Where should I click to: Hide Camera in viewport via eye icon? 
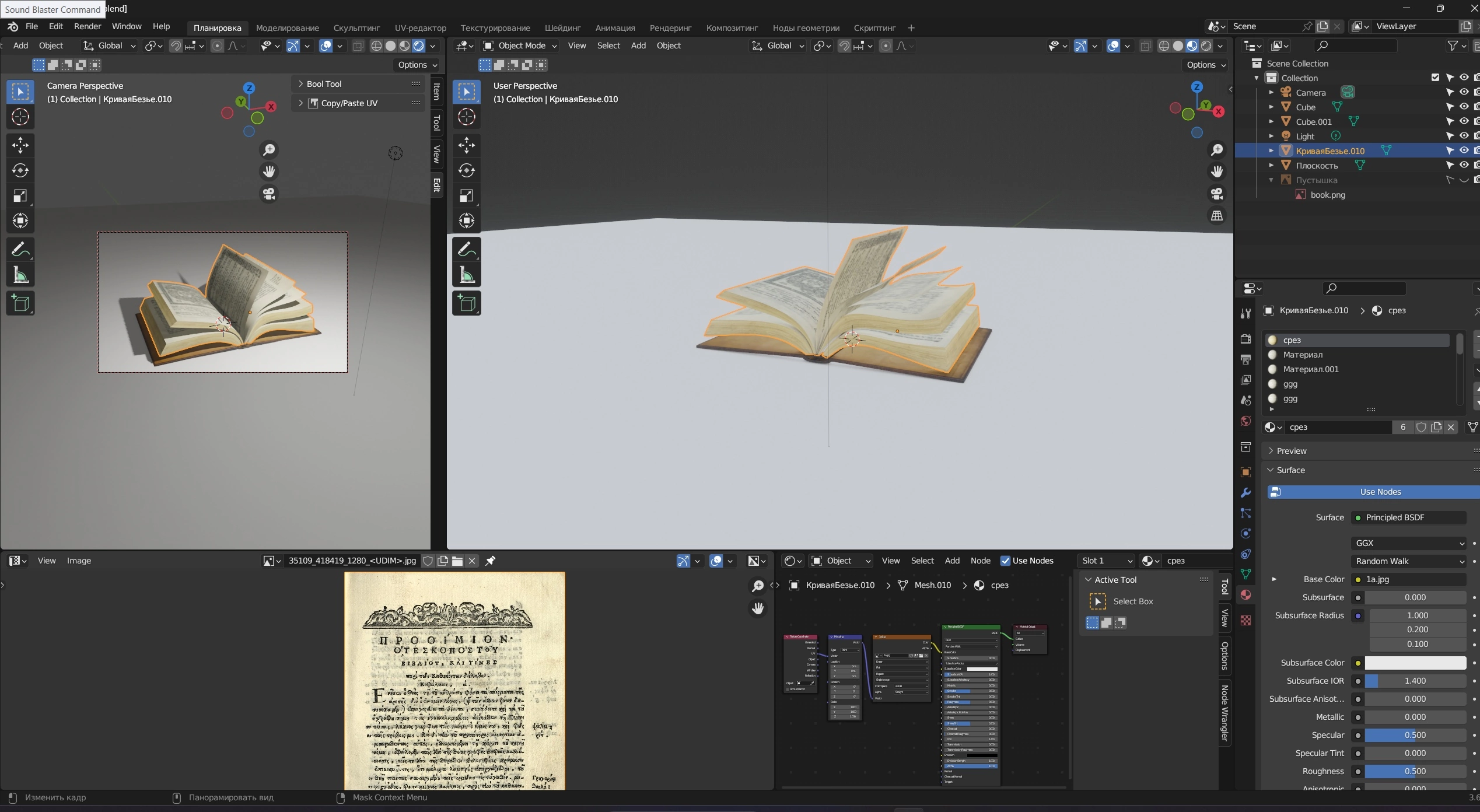click(x=1464, y=92)
